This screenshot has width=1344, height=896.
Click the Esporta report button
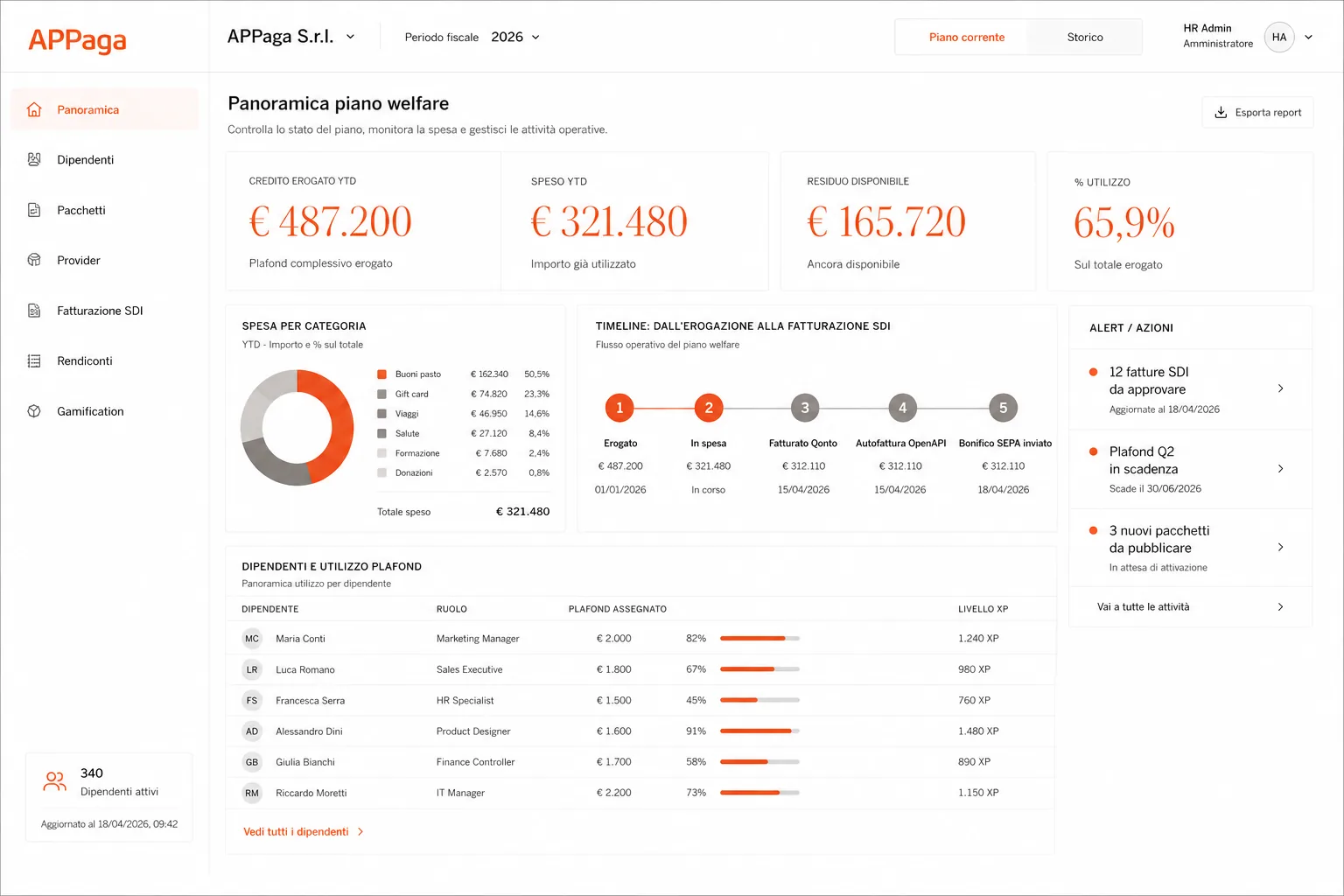1257,112
